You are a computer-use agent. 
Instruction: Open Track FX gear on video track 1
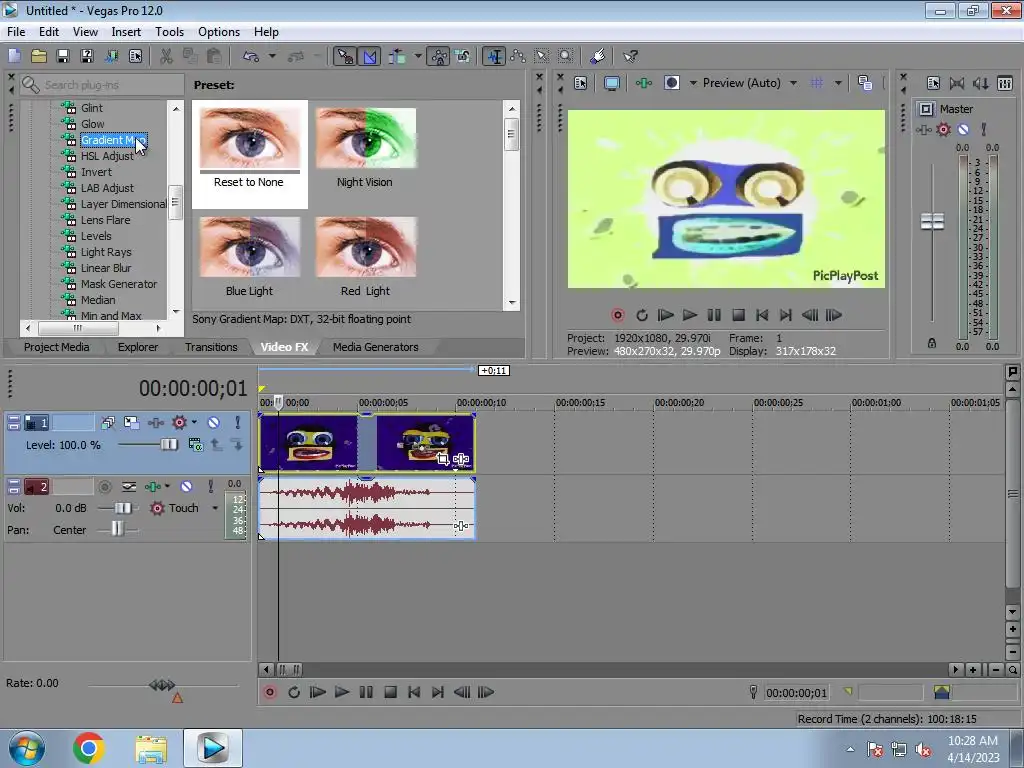click(179, 423)
